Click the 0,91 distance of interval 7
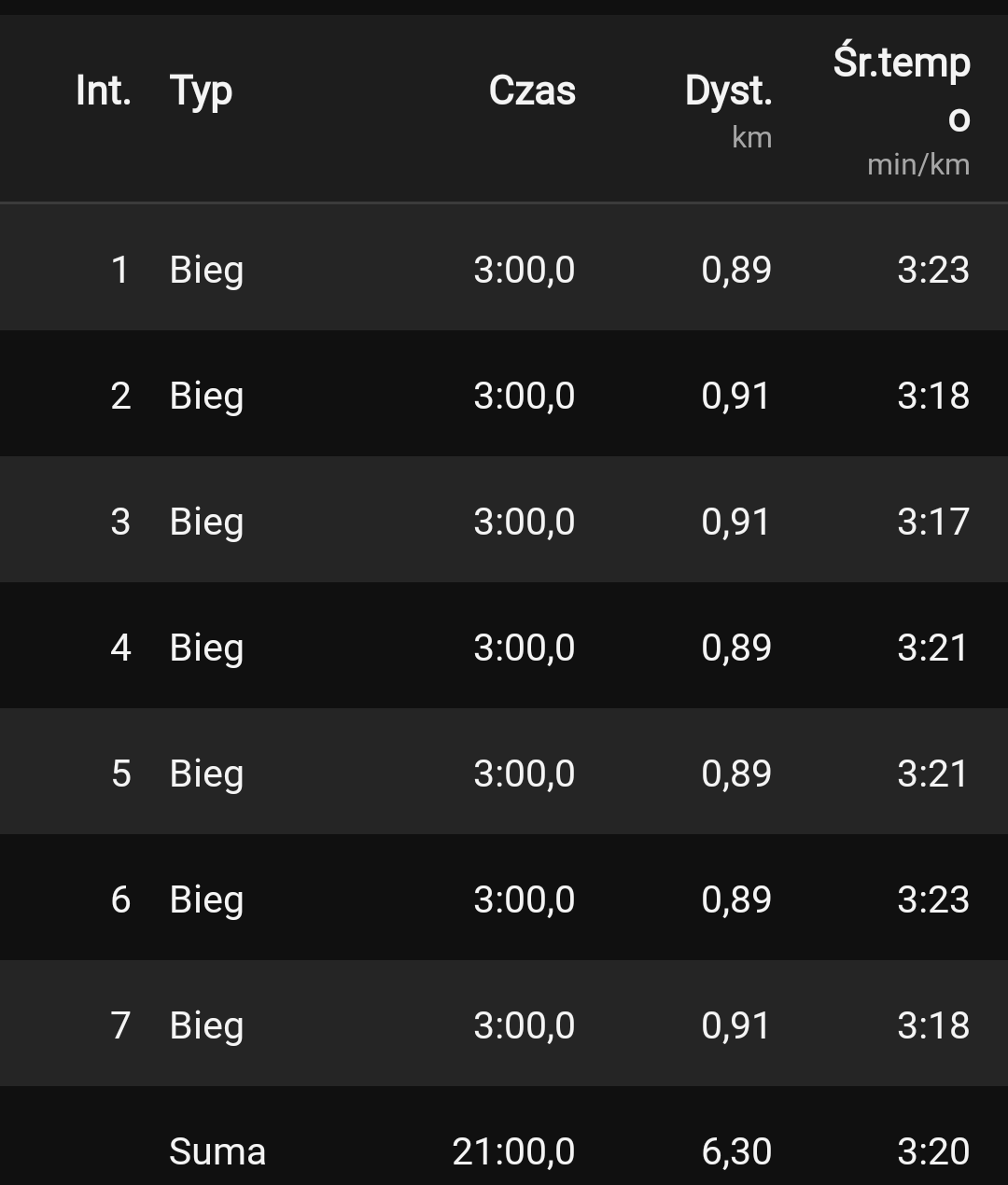The width and height of the screenshot is (1008, 1185). (x=735, y=1025)
